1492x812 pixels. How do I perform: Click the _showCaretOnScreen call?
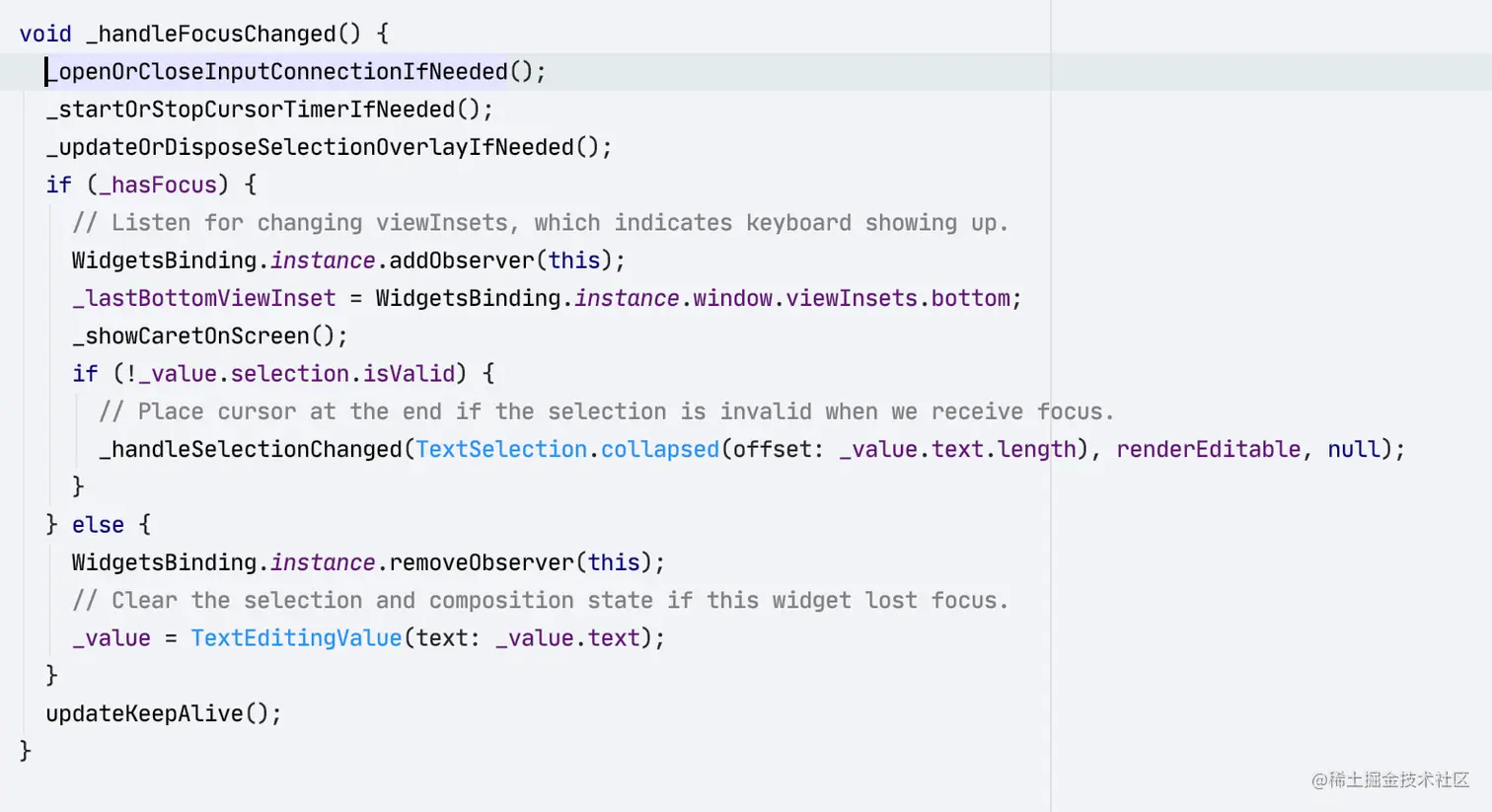[191, 336]
